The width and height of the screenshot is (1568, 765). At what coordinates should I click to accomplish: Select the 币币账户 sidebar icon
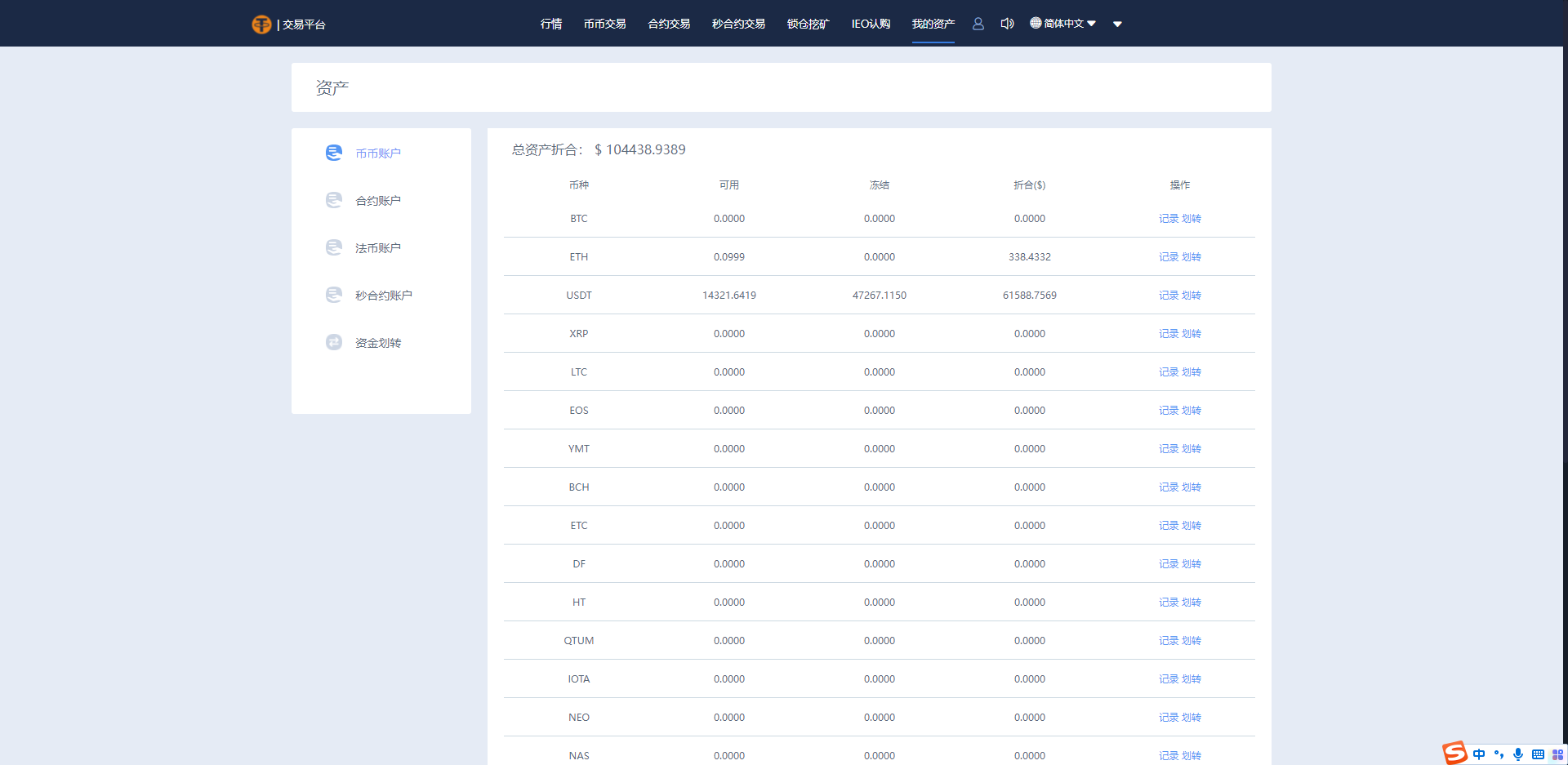[334, 153]
